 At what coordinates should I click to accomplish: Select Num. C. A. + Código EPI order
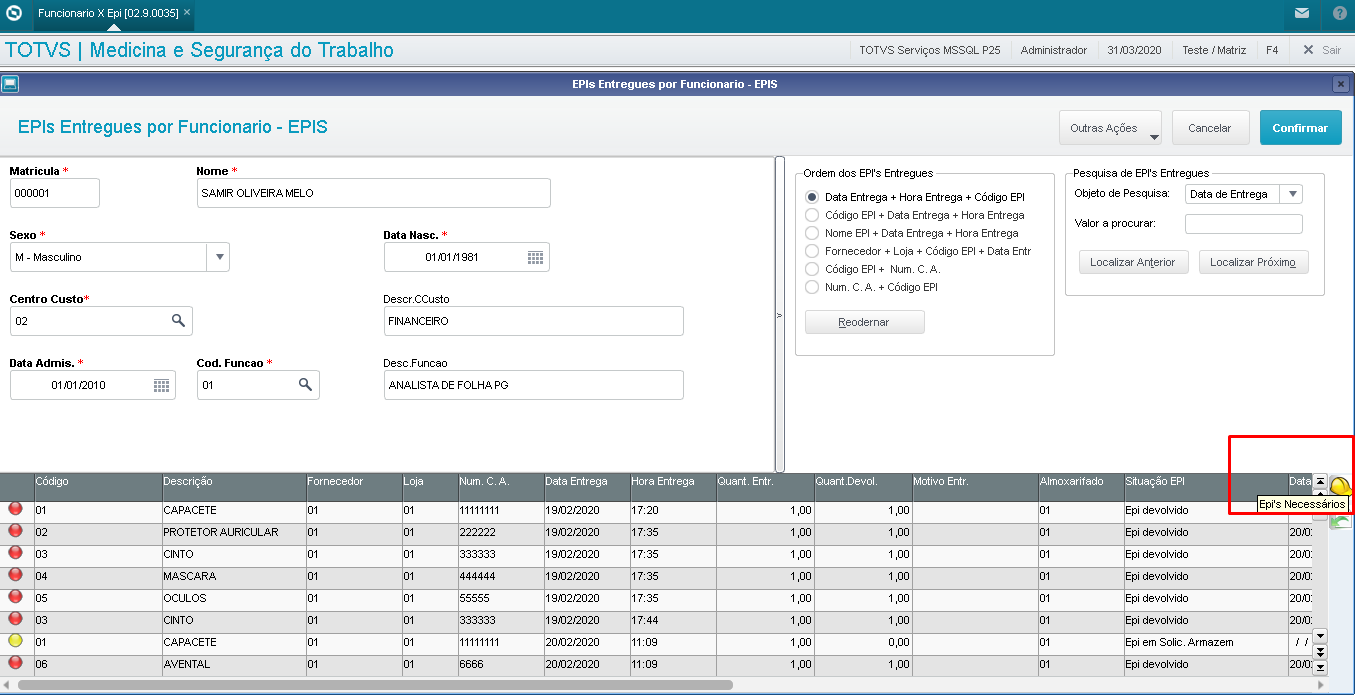coord(812,287)
